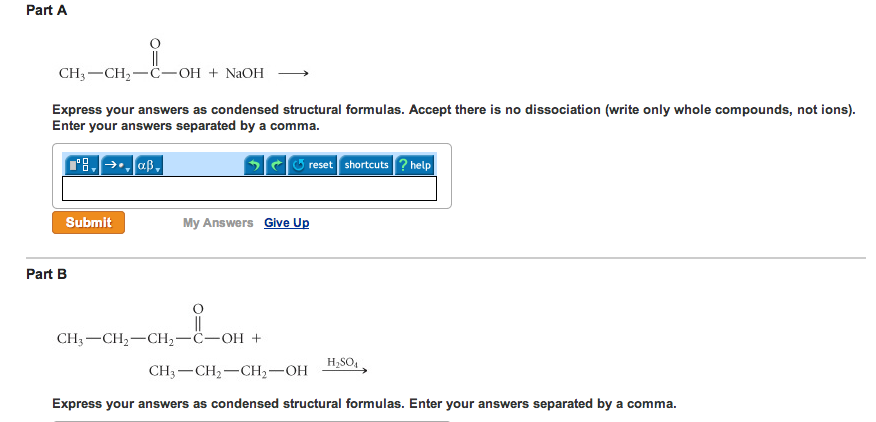This screenshot has height=422, width=876.
Task: Reset the answer editor
Action: coord(312,165)
